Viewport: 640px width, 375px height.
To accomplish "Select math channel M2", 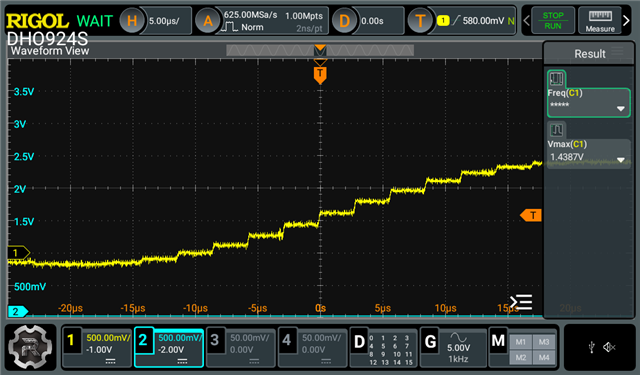I will pos(520,357).
